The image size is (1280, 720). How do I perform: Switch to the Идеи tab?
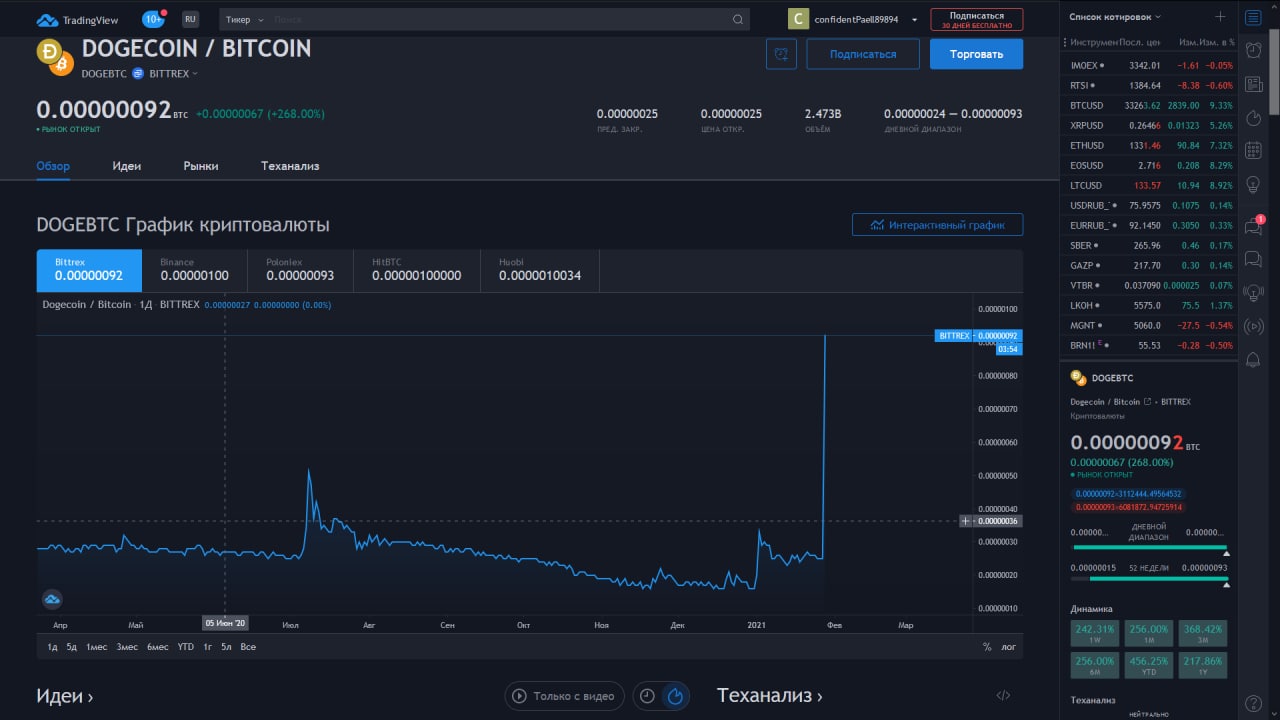coord(127,166)
